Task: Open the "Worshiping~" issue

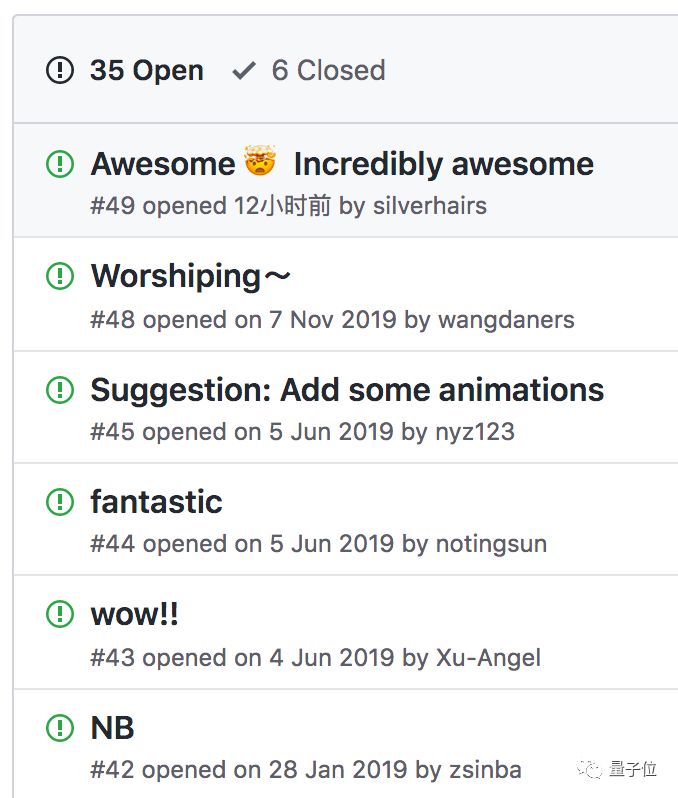Action: (x=190, y=276)
